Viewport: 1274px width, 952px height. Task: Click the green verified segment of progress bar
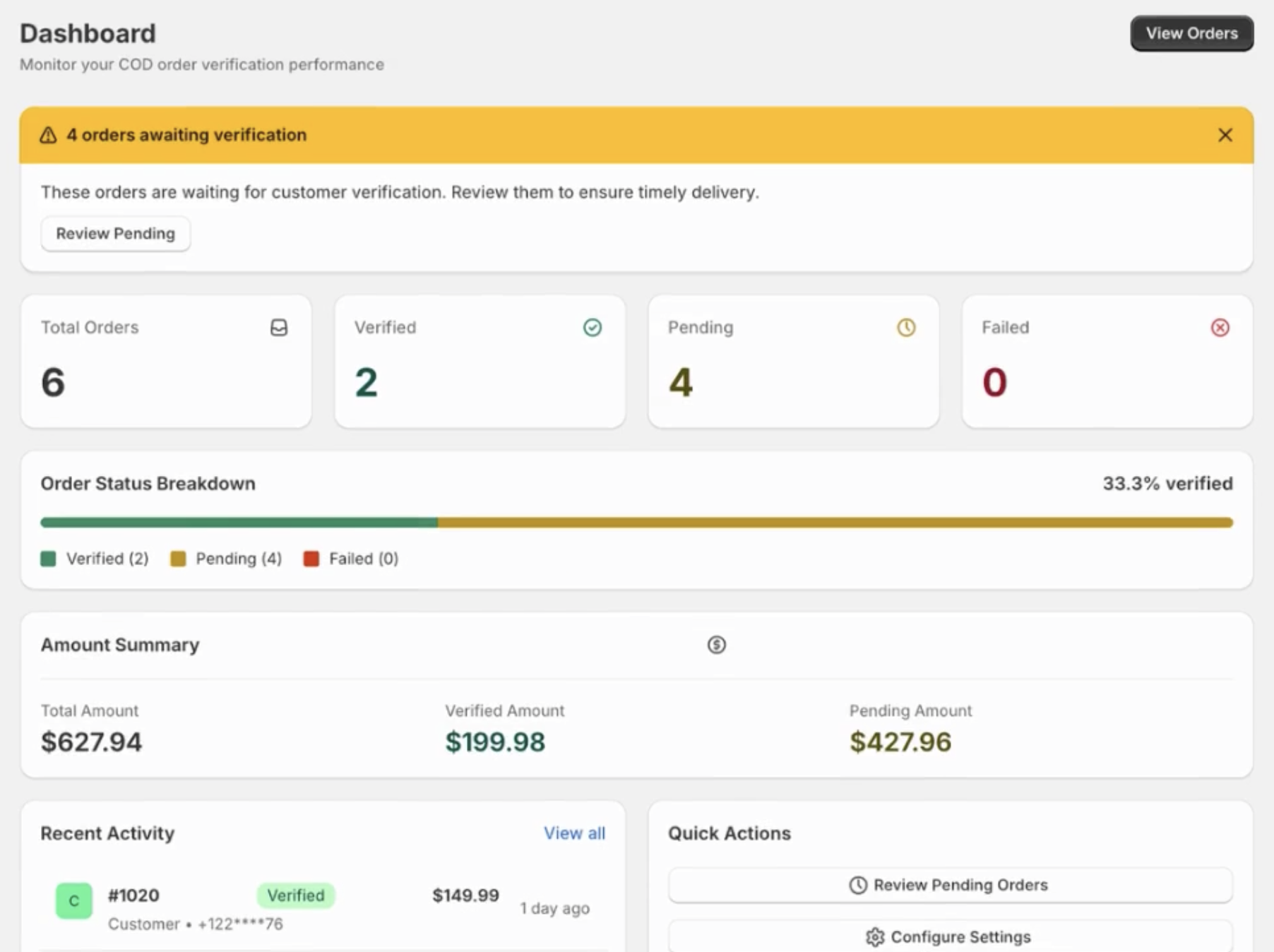click(239, 523)
